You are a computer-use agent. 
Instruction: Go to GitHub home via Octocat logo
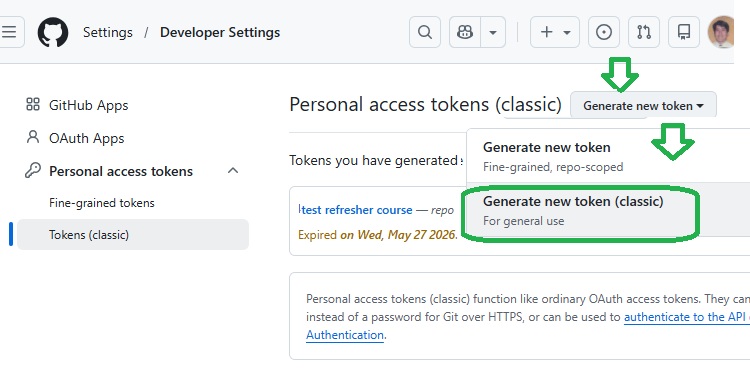(53, 32)
